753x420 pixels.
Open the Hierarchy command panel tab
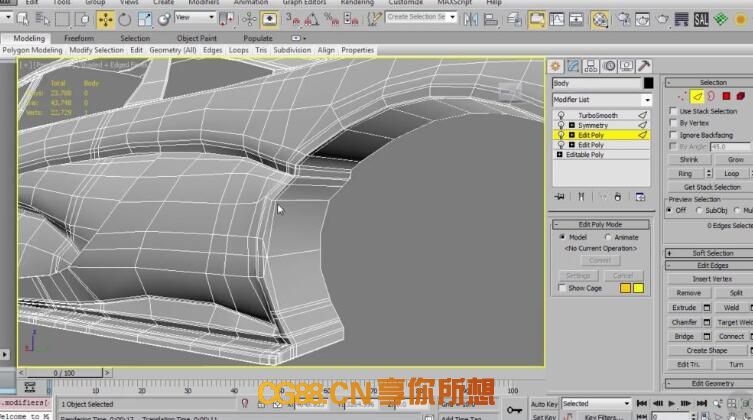point(591,66)
